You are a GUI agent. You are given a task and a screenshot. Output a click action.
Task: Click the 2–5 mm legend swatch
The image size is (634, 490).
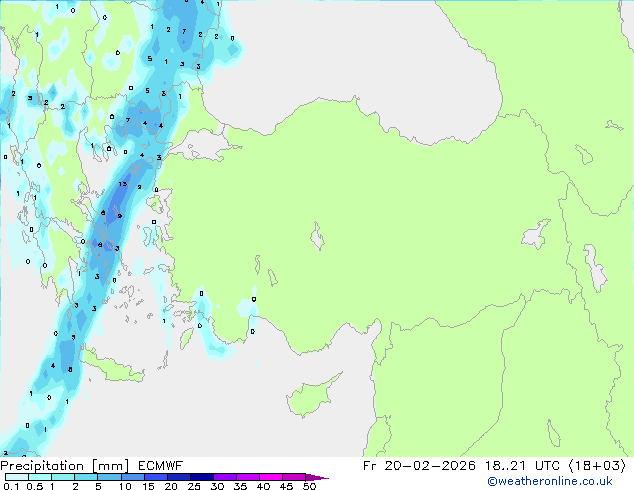[x=86, y=477]
